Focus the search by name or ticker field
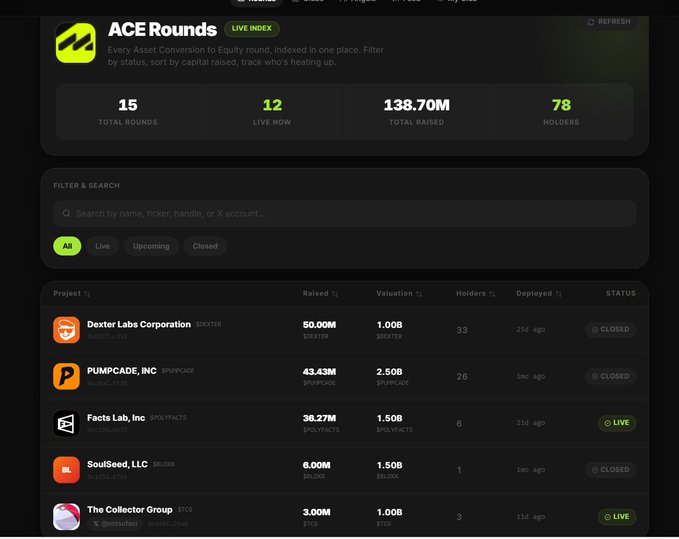The width and height of the screenshot is (679, 539). point(344,213)
